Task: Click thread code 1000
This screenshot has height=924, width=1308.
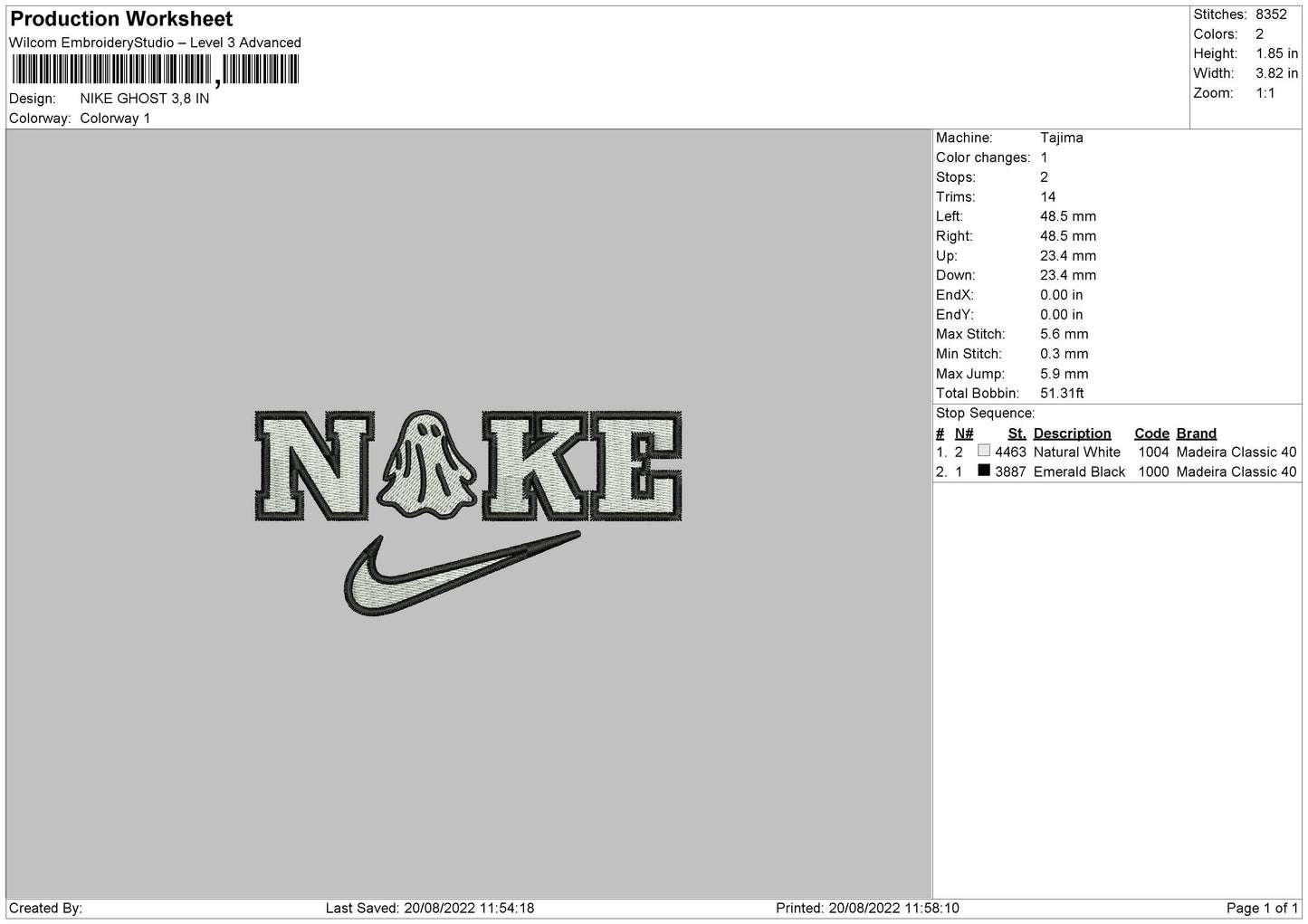Action: [1153, 472]
